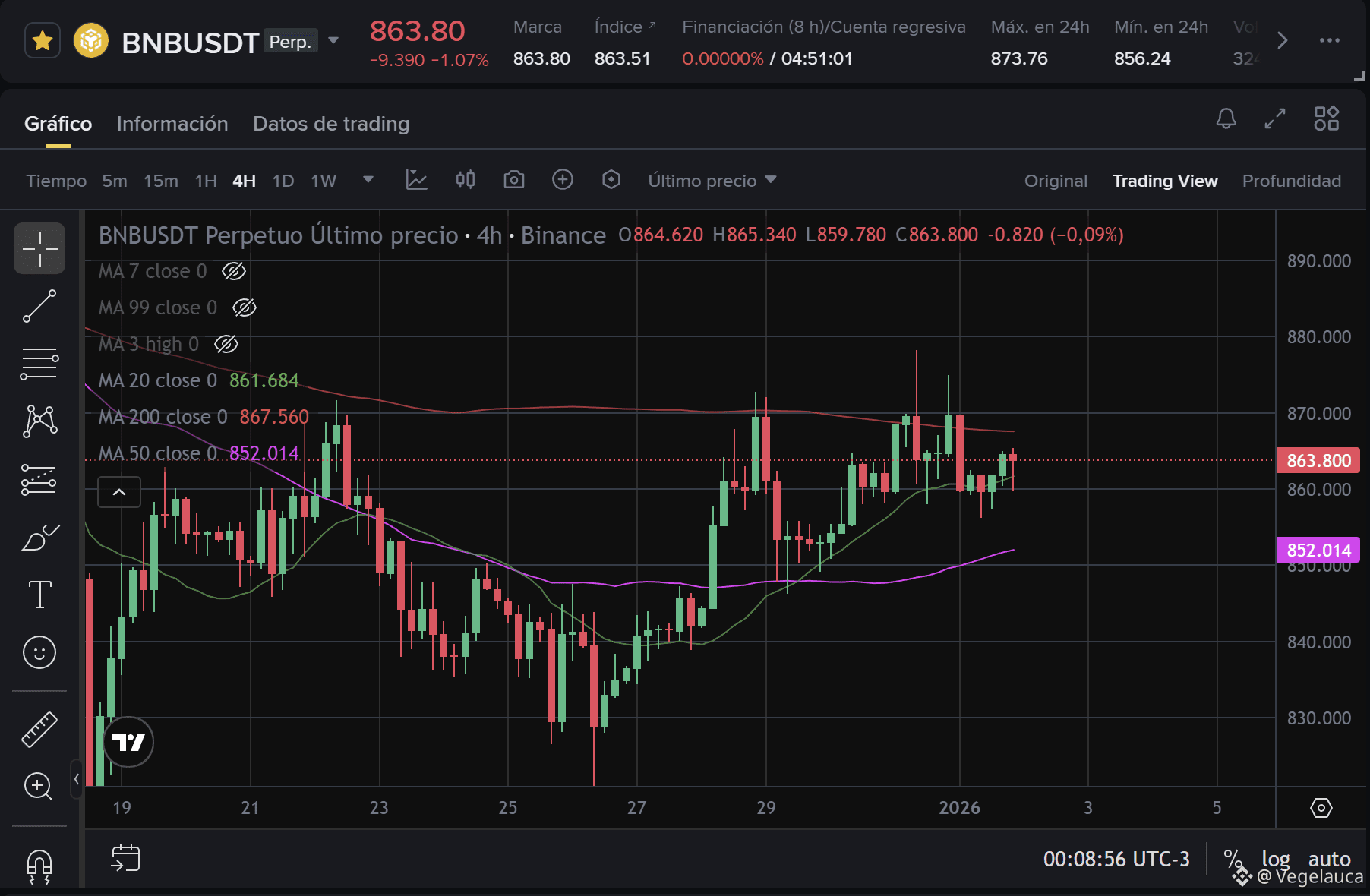The image size is (1370, 896).
Task: Click the BNBUSDT Perpetuo chart title legend
Action: pyautogui.click(x=352, y=235)
